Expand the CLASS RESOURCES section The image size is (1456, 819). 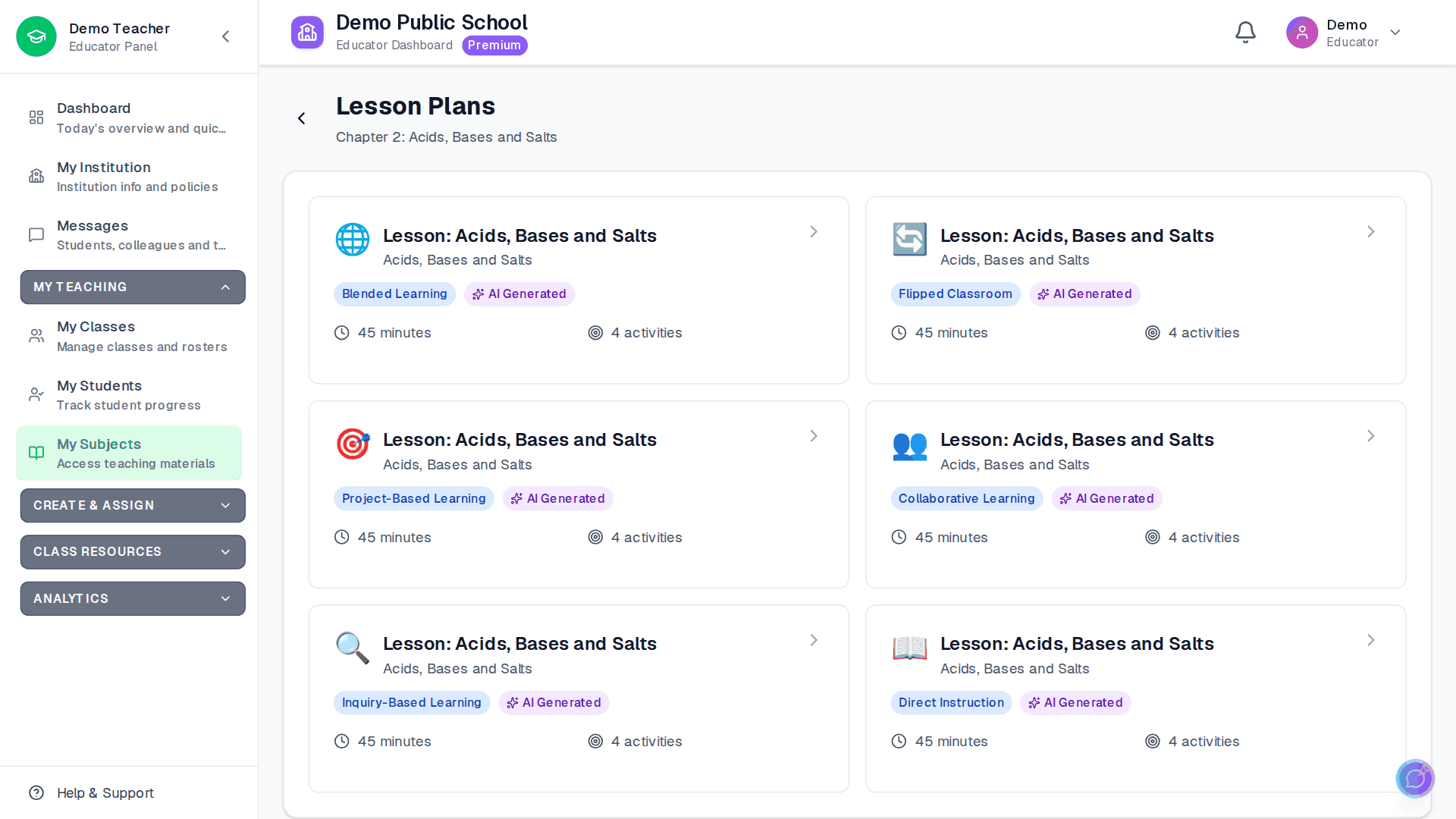(x=133, y=552)
